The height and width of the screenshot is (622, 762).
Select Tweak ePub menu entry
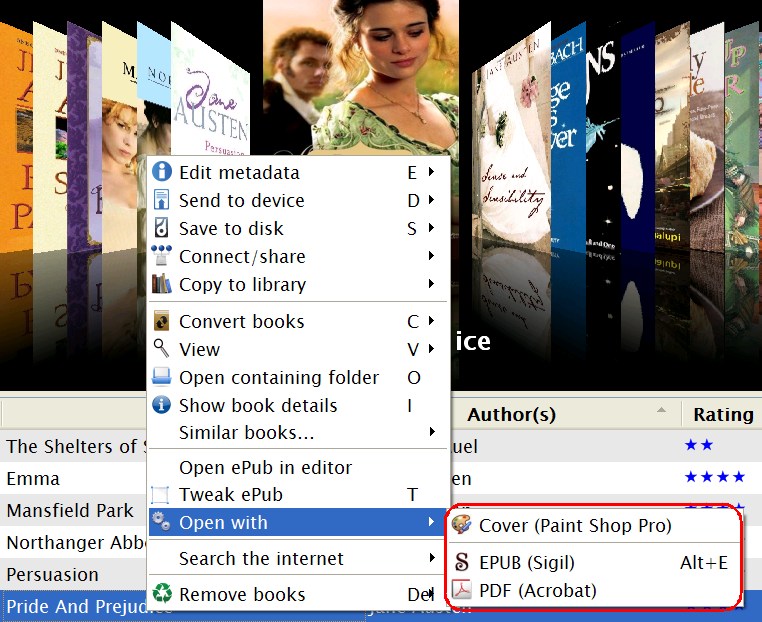297,495
